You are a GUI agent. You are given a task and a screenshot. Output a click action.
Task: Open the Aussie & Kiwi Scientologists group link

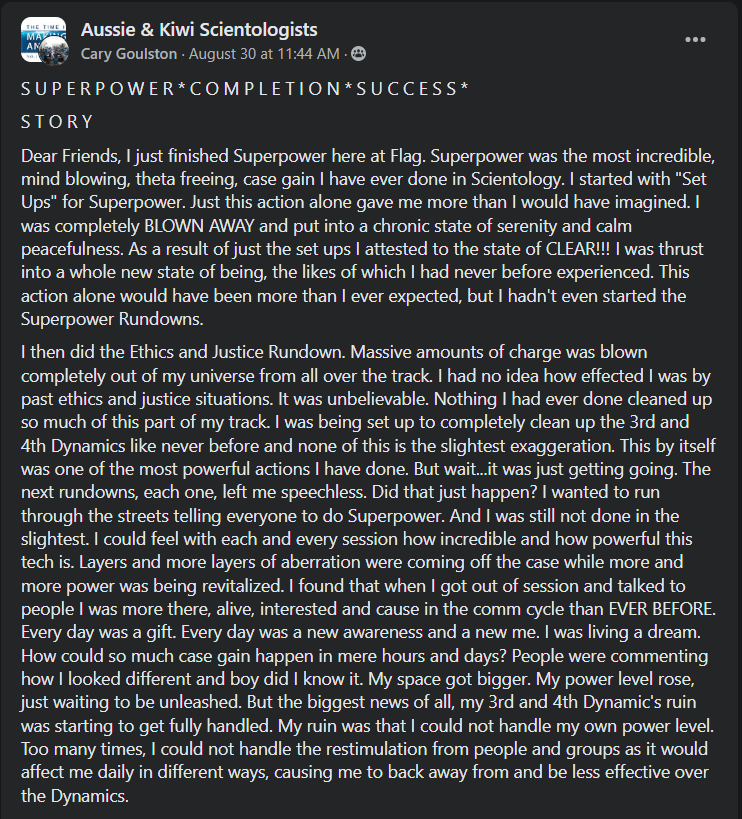[199, 30]
